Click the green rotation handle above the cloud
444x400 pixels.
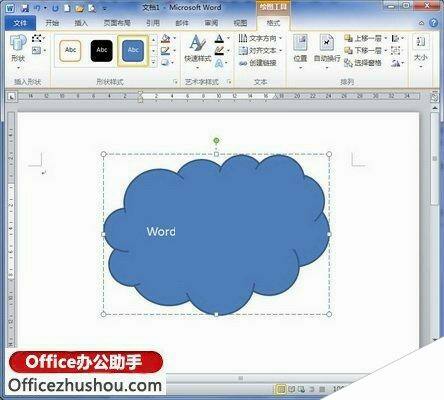(216, 141)
